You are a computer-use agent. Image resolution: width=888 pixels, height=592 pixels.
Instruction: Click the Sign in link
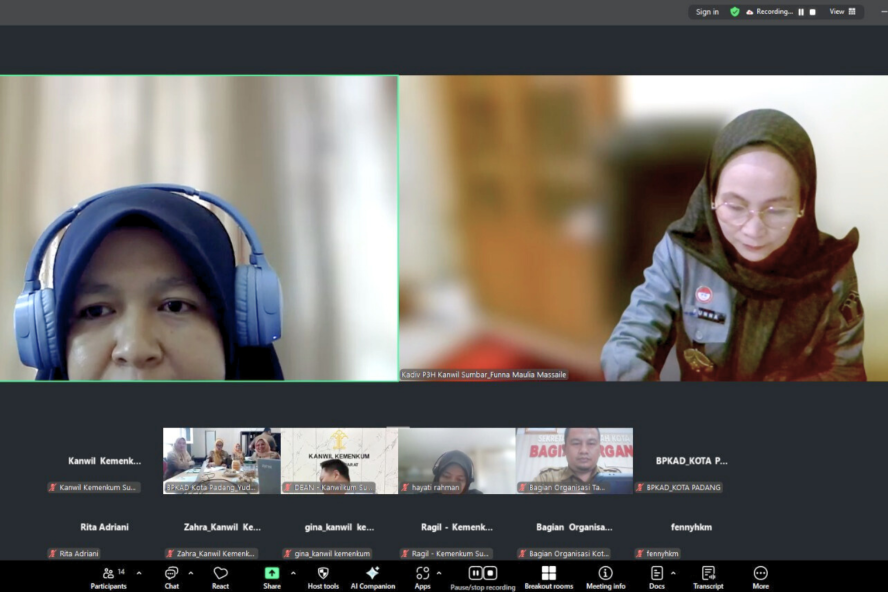coord(707,12)
